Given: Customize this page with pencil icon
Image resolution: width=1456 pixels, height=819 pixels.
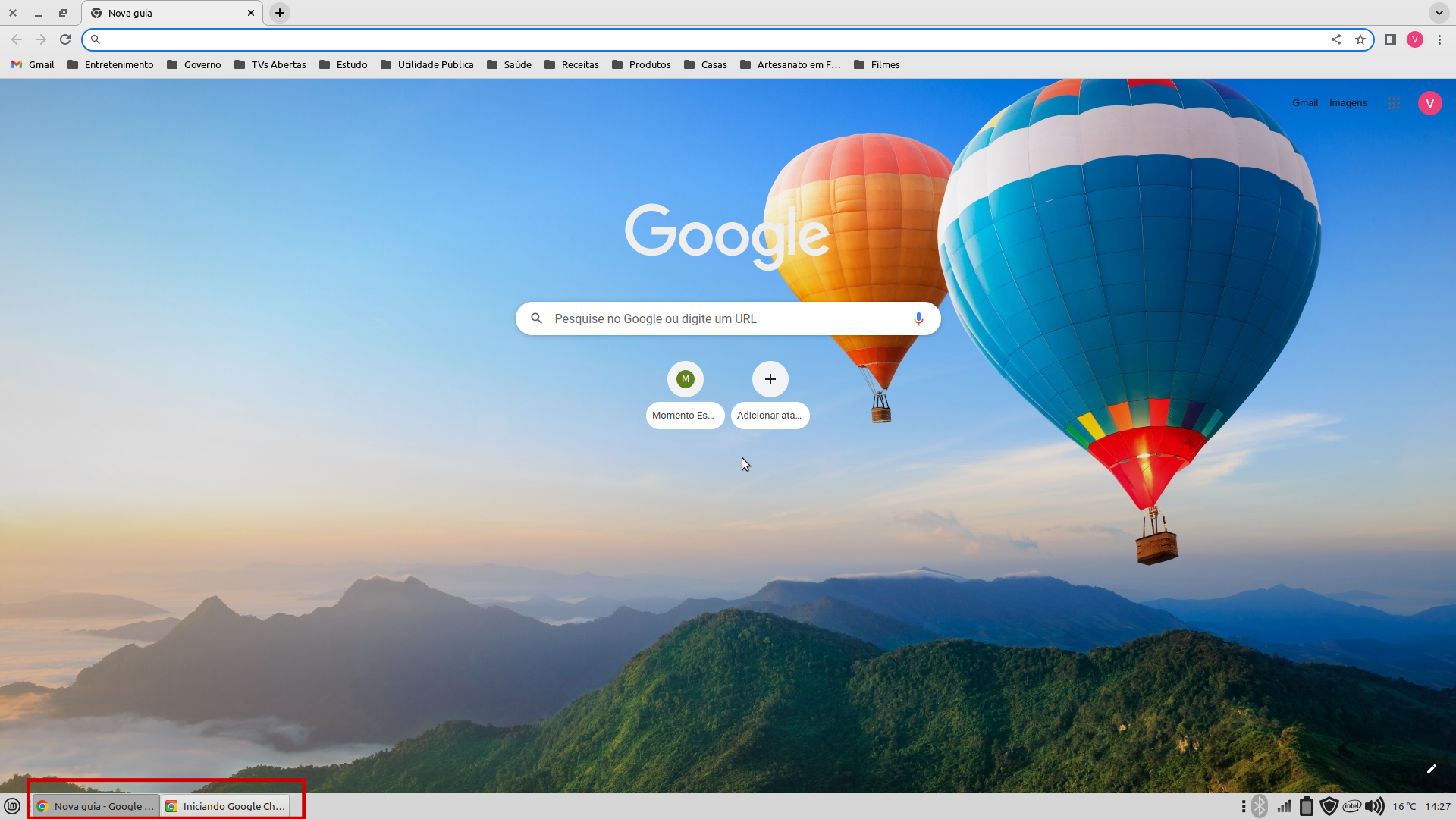Looking at the screenshot, I should point(1432,769).
